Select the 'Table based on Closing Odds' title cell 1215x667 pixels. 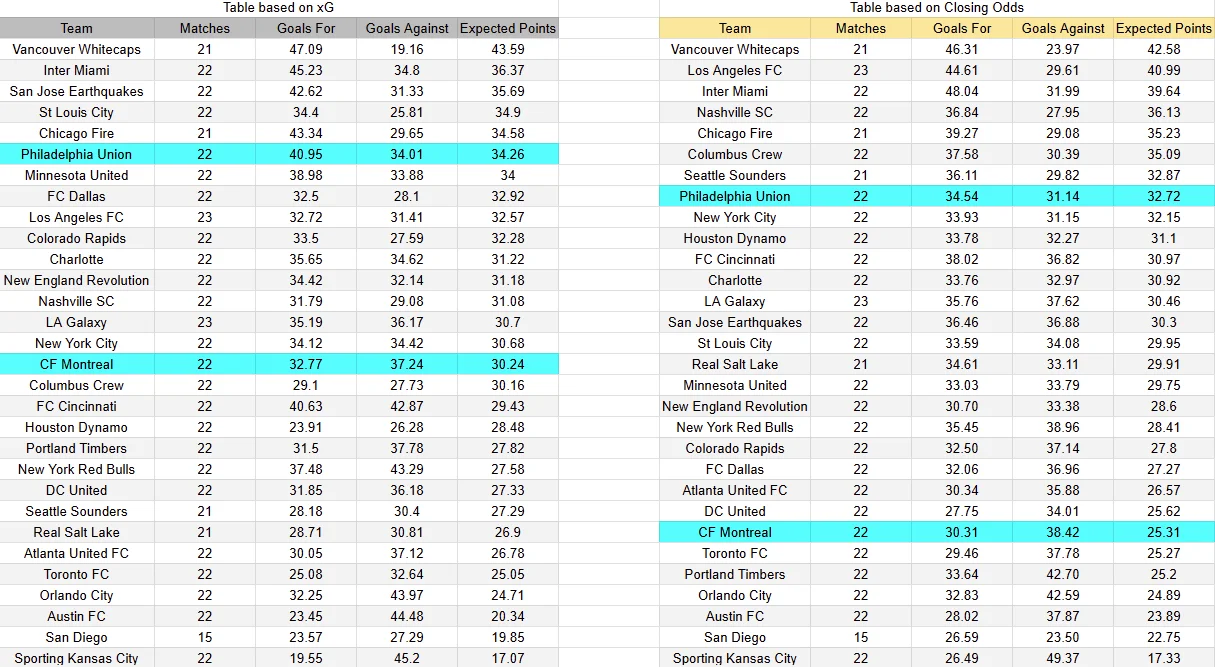[937, 8]
